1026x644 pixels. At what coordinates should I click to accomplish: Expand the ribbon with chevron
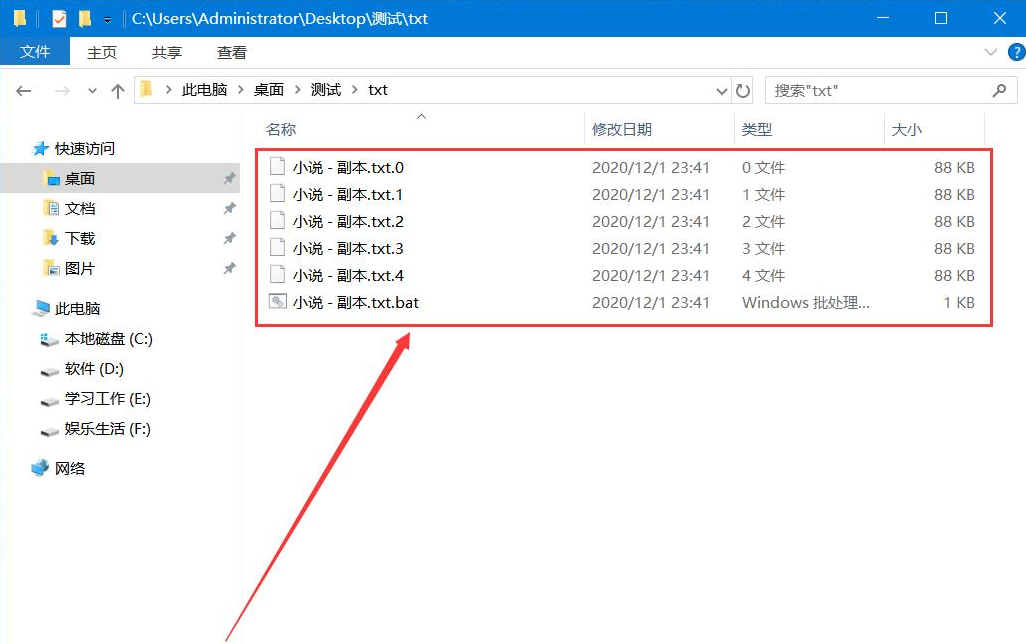pyautogui.click(x=991, y=52)
